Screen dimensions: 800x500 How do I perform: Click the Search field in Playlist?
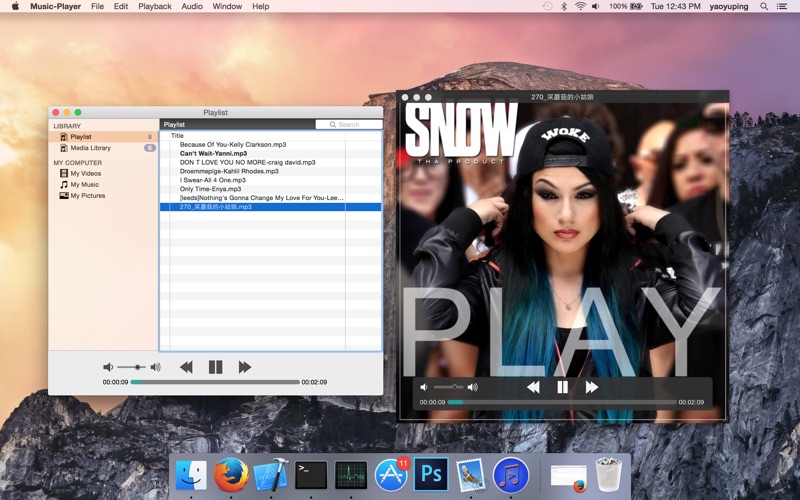[x=349, y=124]
